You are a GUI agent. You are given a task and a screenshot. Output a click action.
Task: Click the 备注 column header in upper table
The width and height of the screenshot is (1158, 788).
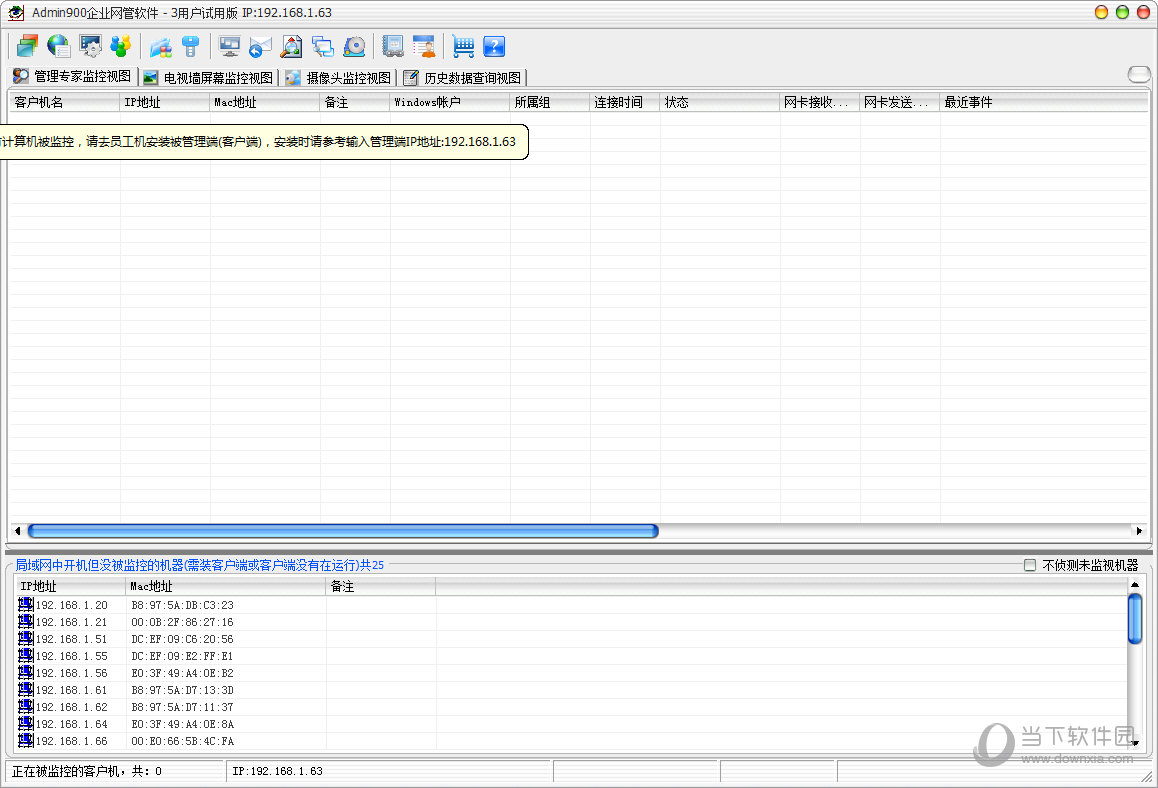pos(354,102)
